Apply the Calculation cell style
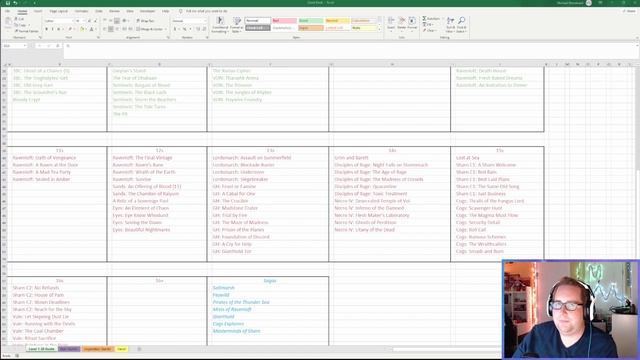Image resolution: width=640 pixels, height=360 pixels. point(363,20)
